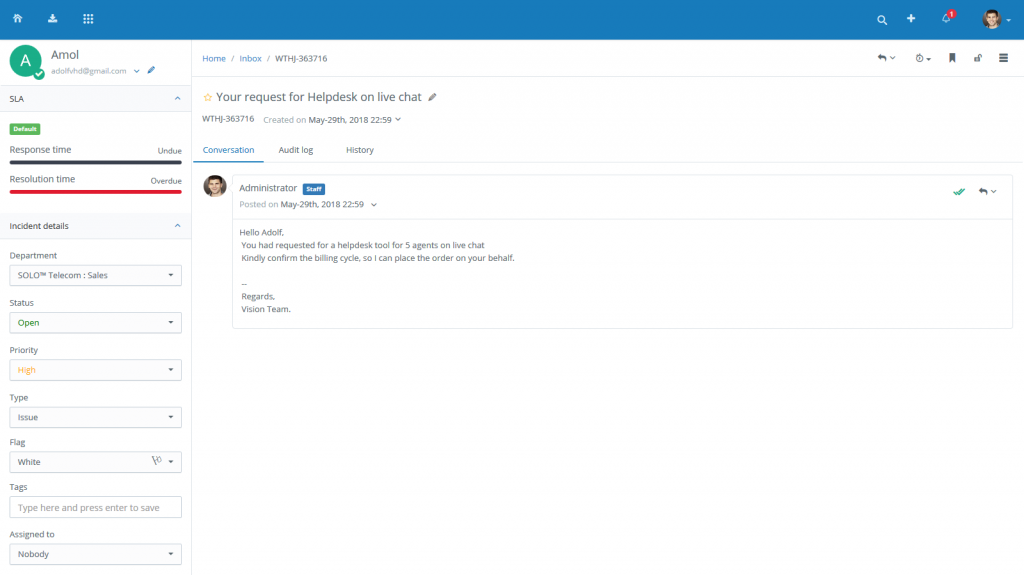Image resolution: width=1024 pixels, height=575 pixels.
Task: Click the ticket ID WTHJ-363716 under title
Action: (228, 119)
